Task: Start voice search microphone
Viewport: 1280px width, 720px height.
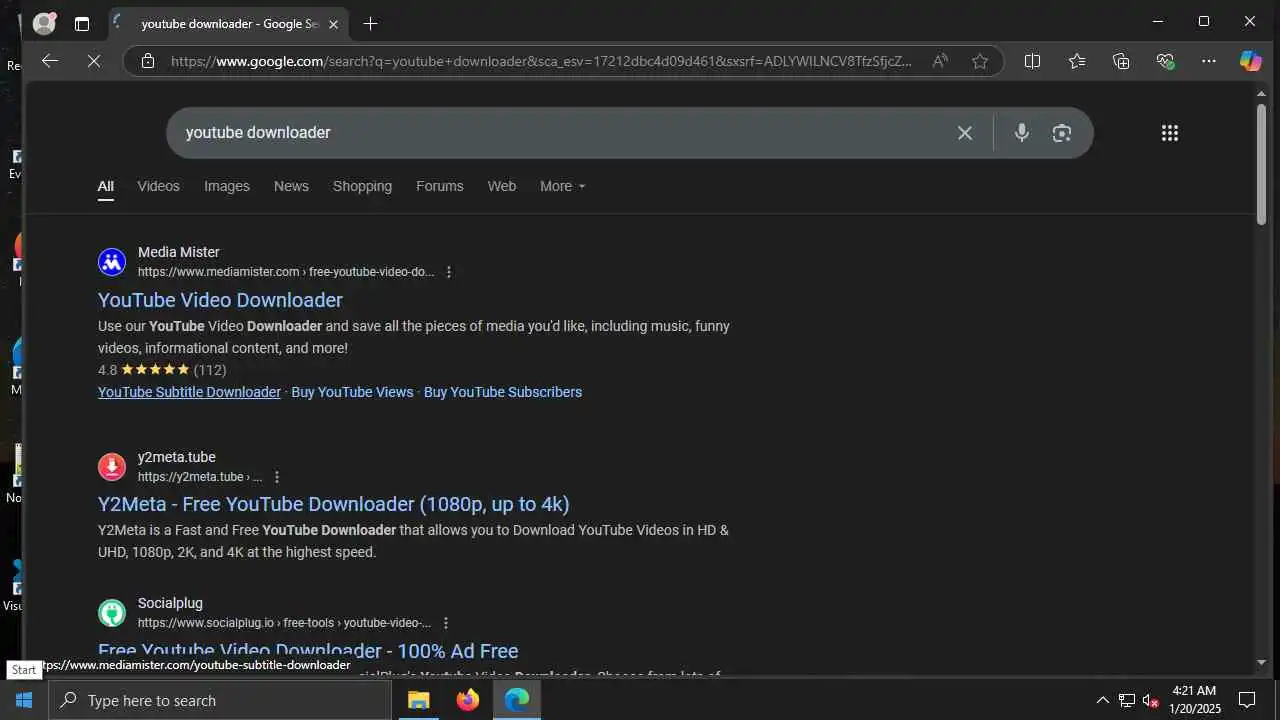Action: tap(1021, 133)
